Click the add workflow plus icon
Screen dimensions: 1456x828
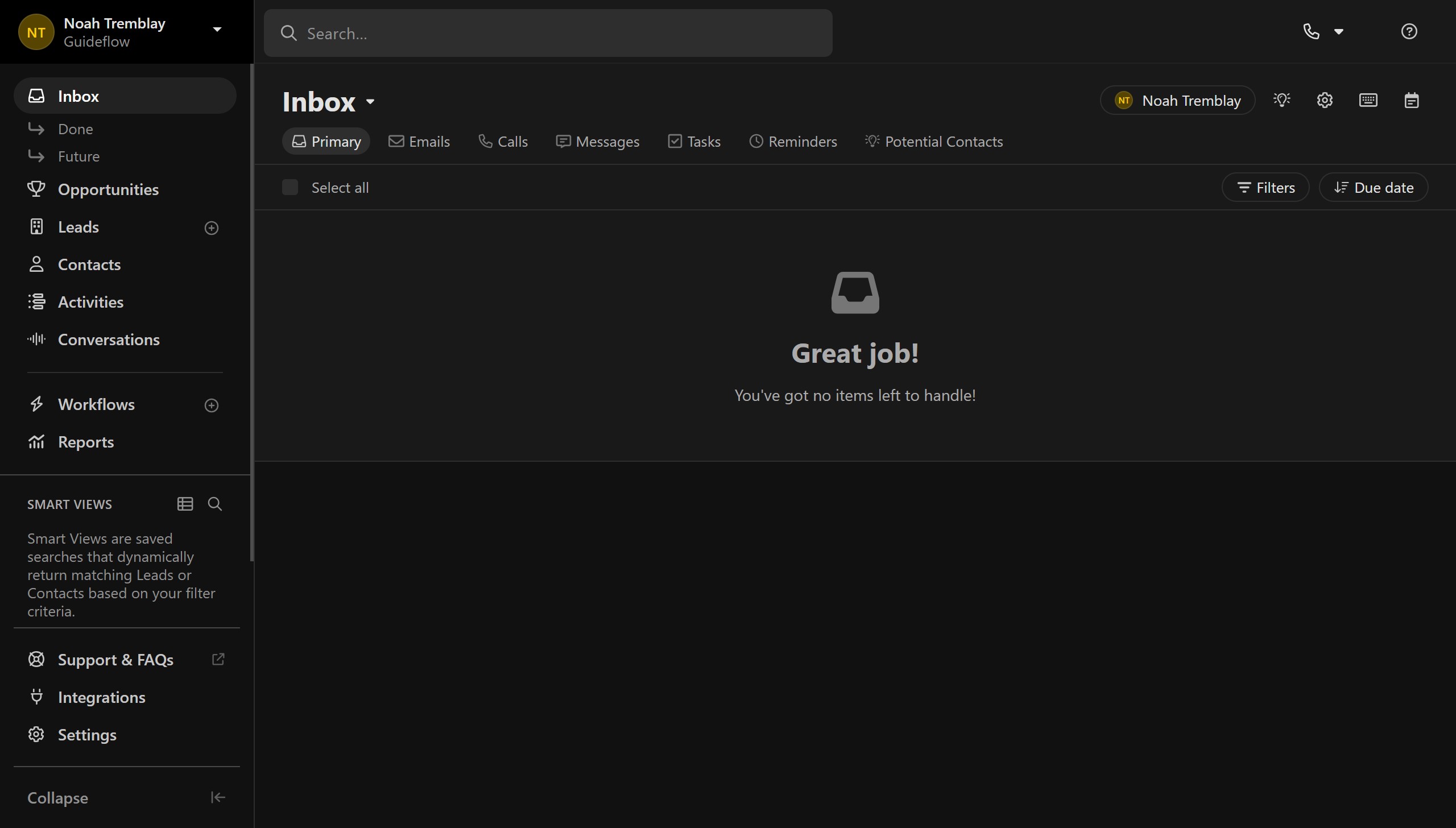click(x=212, y=405)
